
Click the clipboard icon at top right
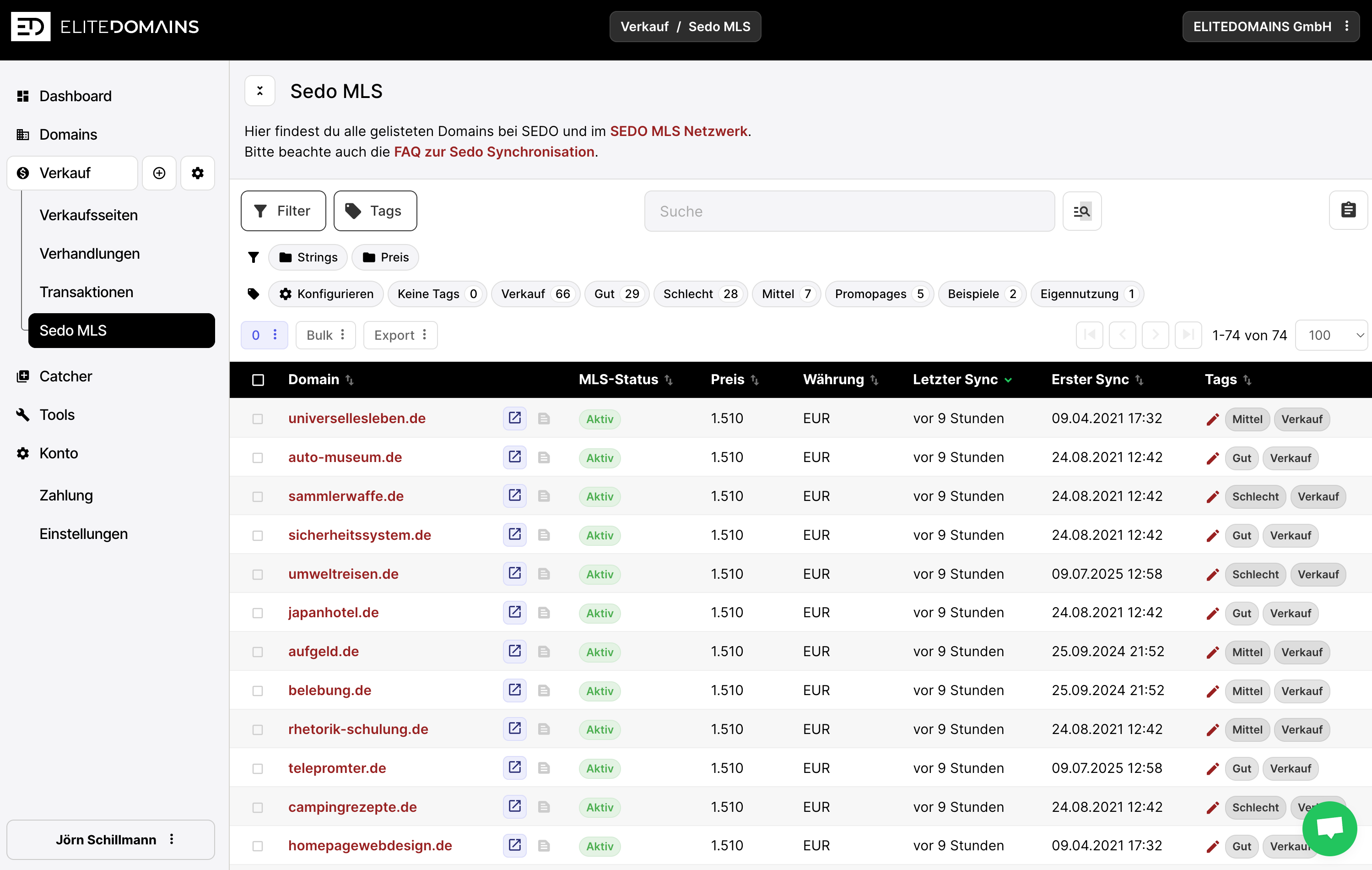[1348, 210]
